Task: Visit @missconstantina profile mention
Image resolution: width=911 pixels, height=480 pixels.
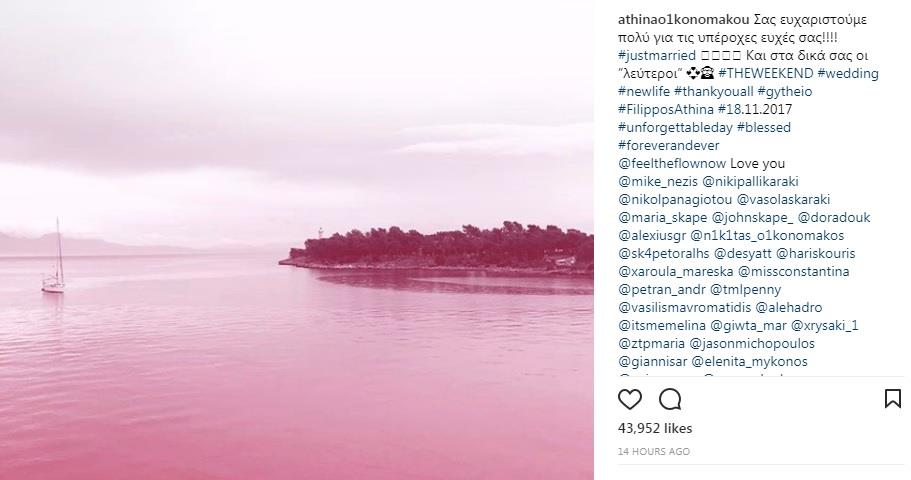Action: coord(794,271)
